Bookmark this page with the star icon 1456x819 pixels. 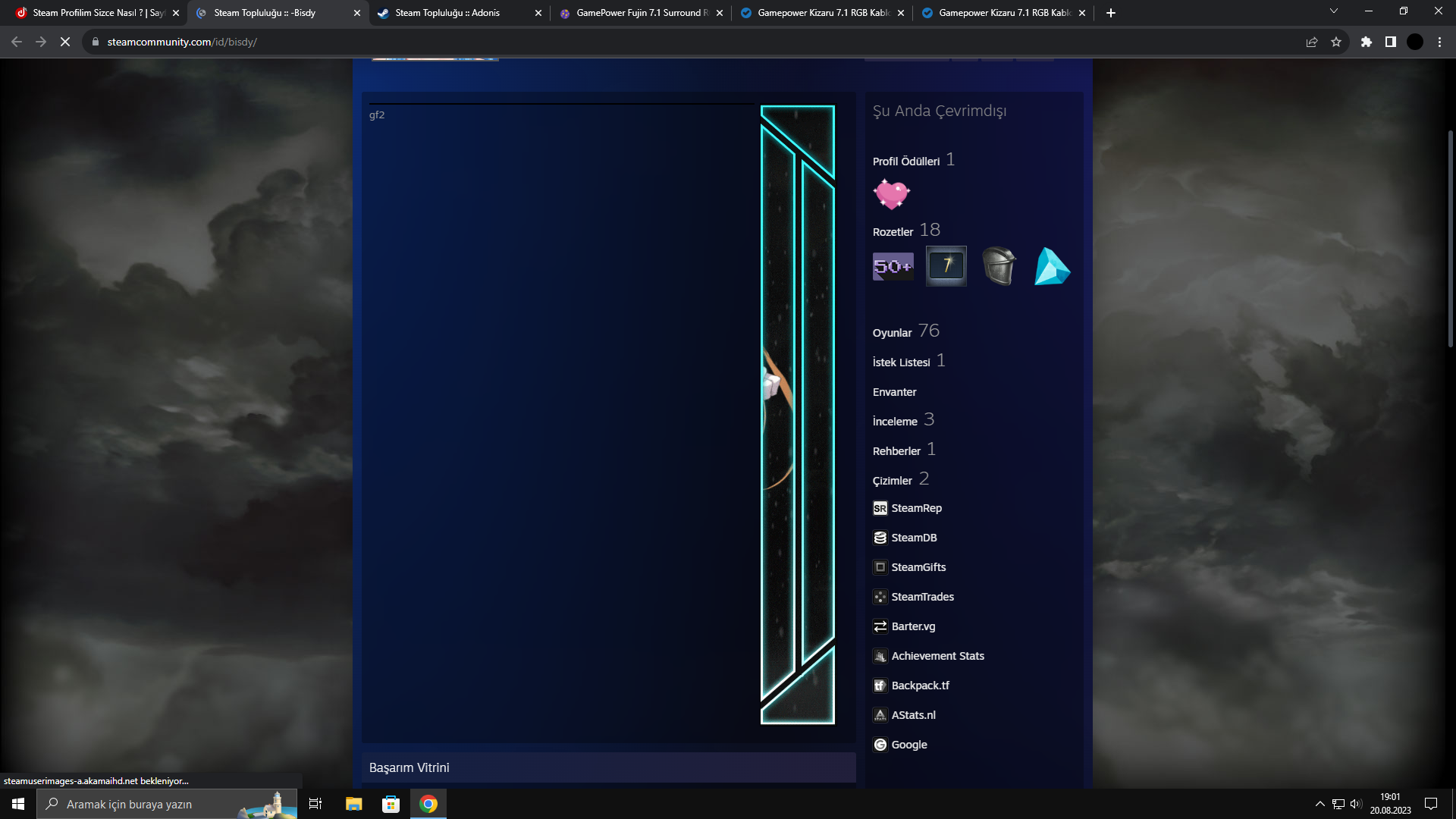1336,42
